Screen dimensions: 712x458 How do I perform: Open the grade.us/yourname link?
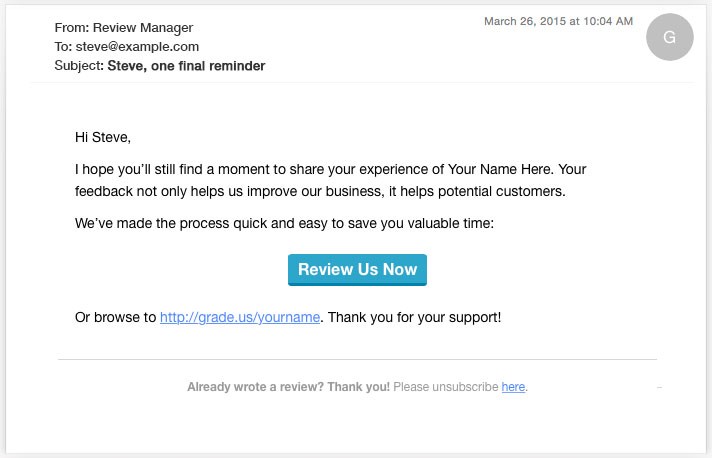tap(240, 317)
